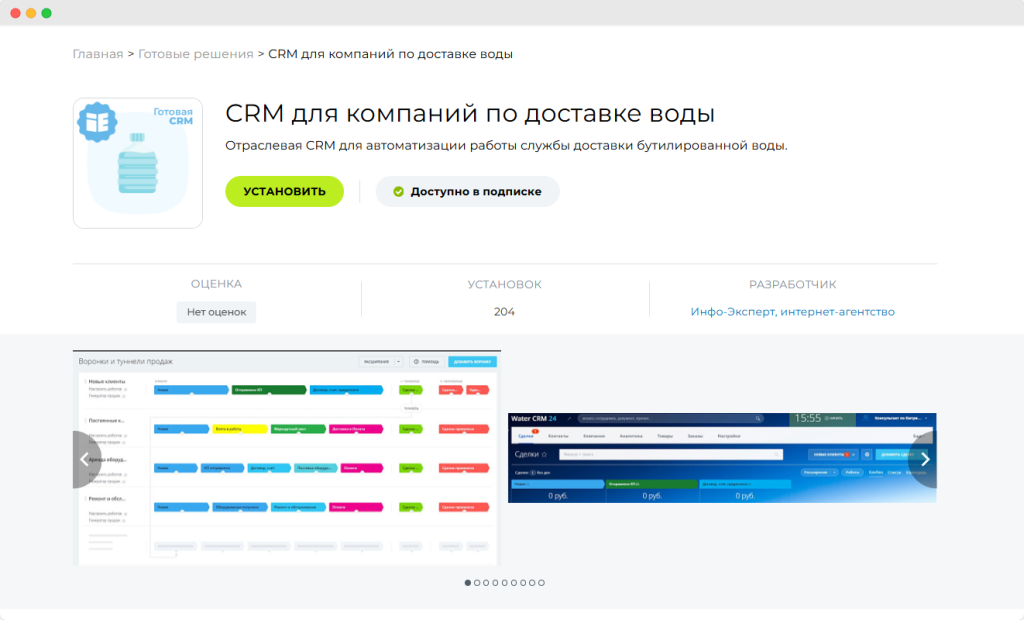Click the ОЦЕНКА label

(x=216, y=284)
